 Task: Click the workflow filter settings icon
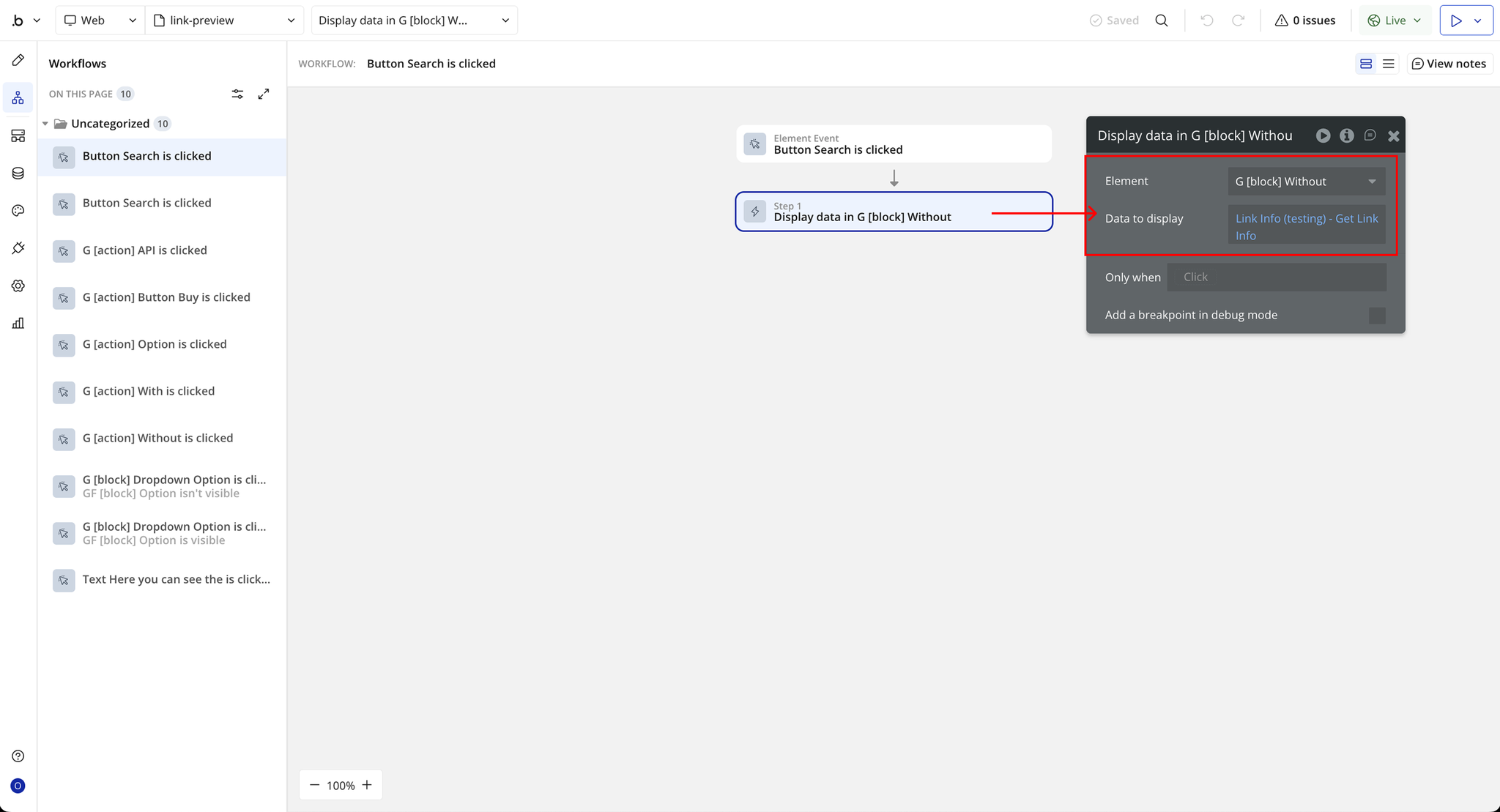(237, 94)
